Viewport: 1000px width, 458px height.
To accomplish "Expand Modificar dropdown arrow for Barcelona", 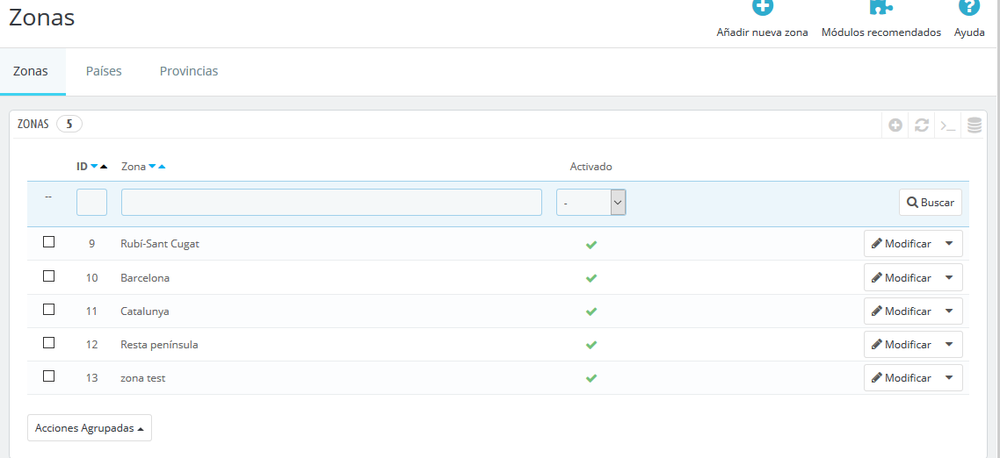I will pyautogui.click(x=949, y=277).
